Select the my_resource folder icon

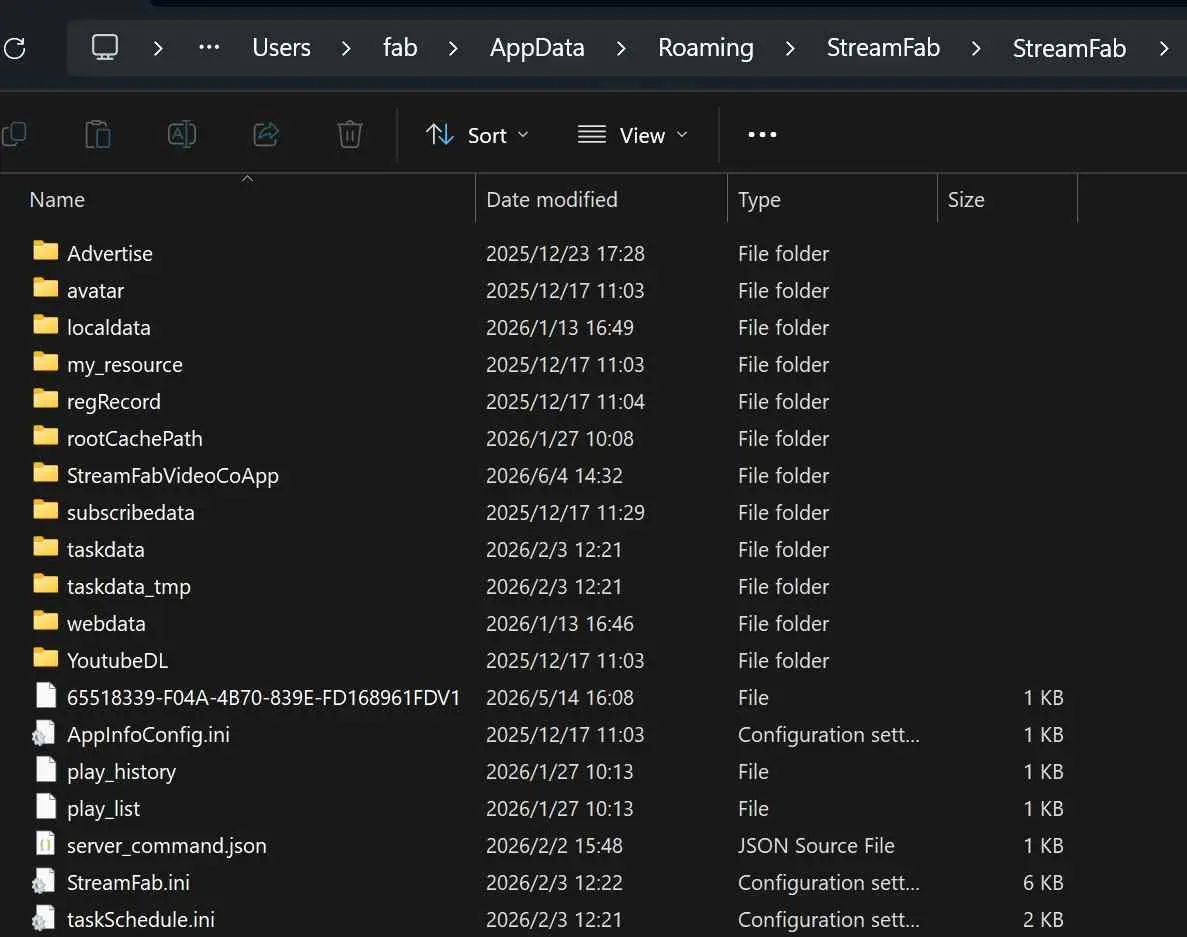45,363
